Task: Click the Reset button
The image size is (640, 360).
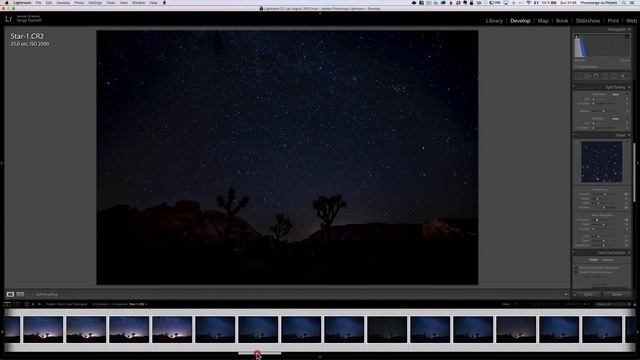Action: pyautogui.click(x=617, y=294)
